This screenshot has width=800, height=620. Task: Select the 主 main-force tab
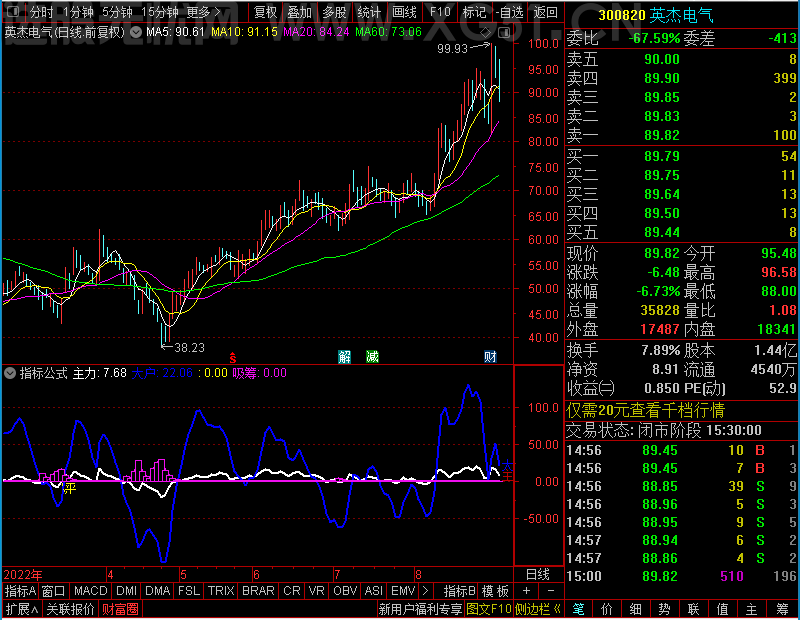(752, 609)
